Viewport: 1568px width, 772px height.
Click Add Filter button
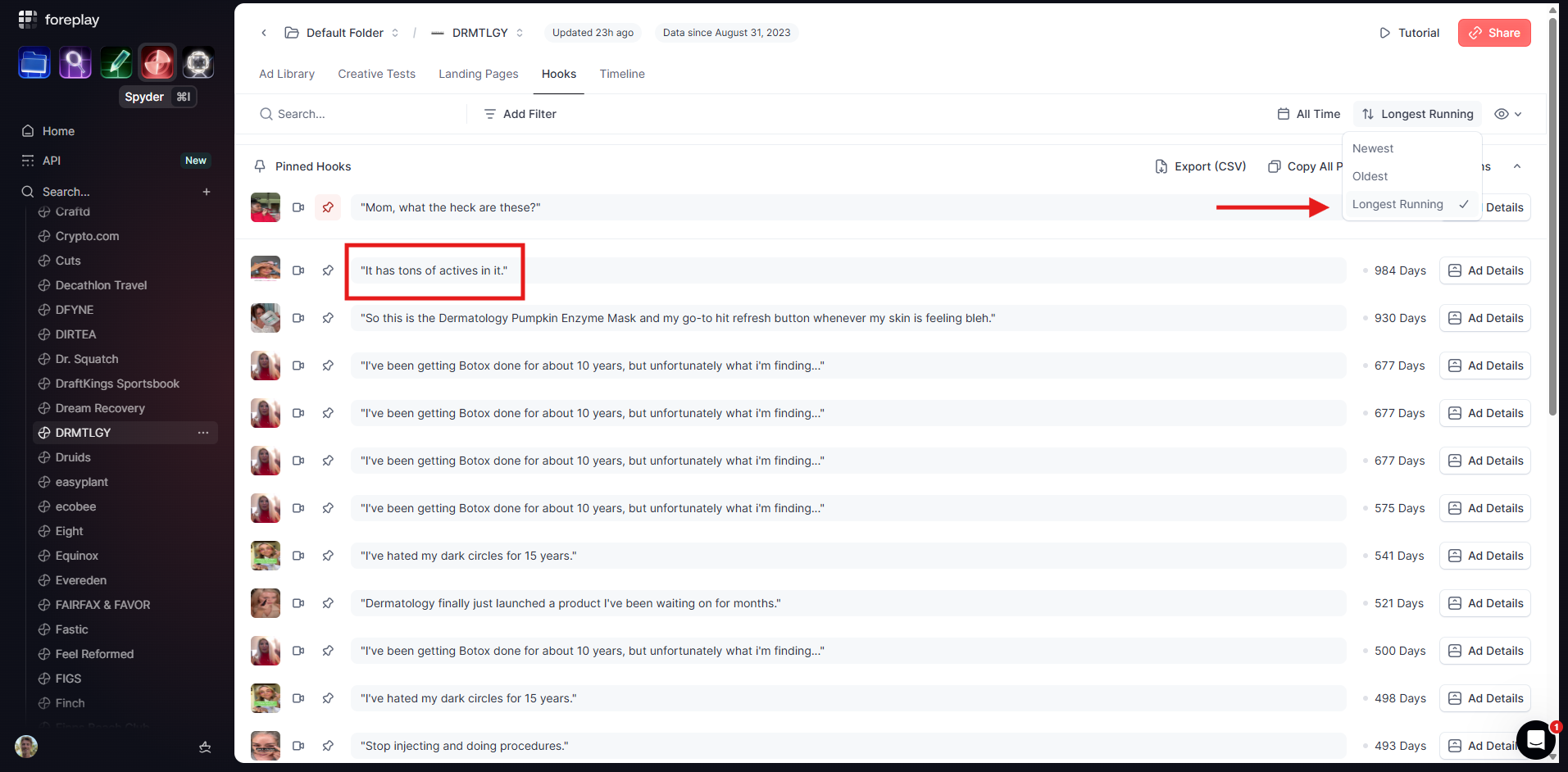click(520, 114)
